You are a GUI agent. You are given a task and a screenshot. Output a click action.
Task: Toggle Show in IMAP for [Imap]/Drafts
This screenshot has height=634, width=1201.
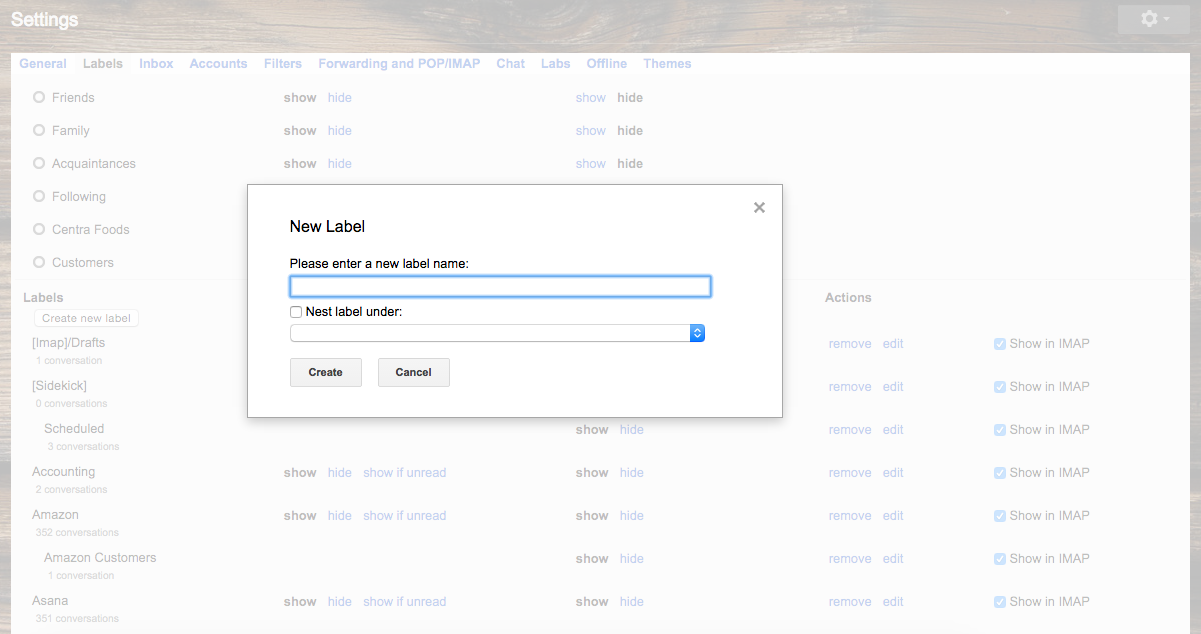click(1000, 343)
